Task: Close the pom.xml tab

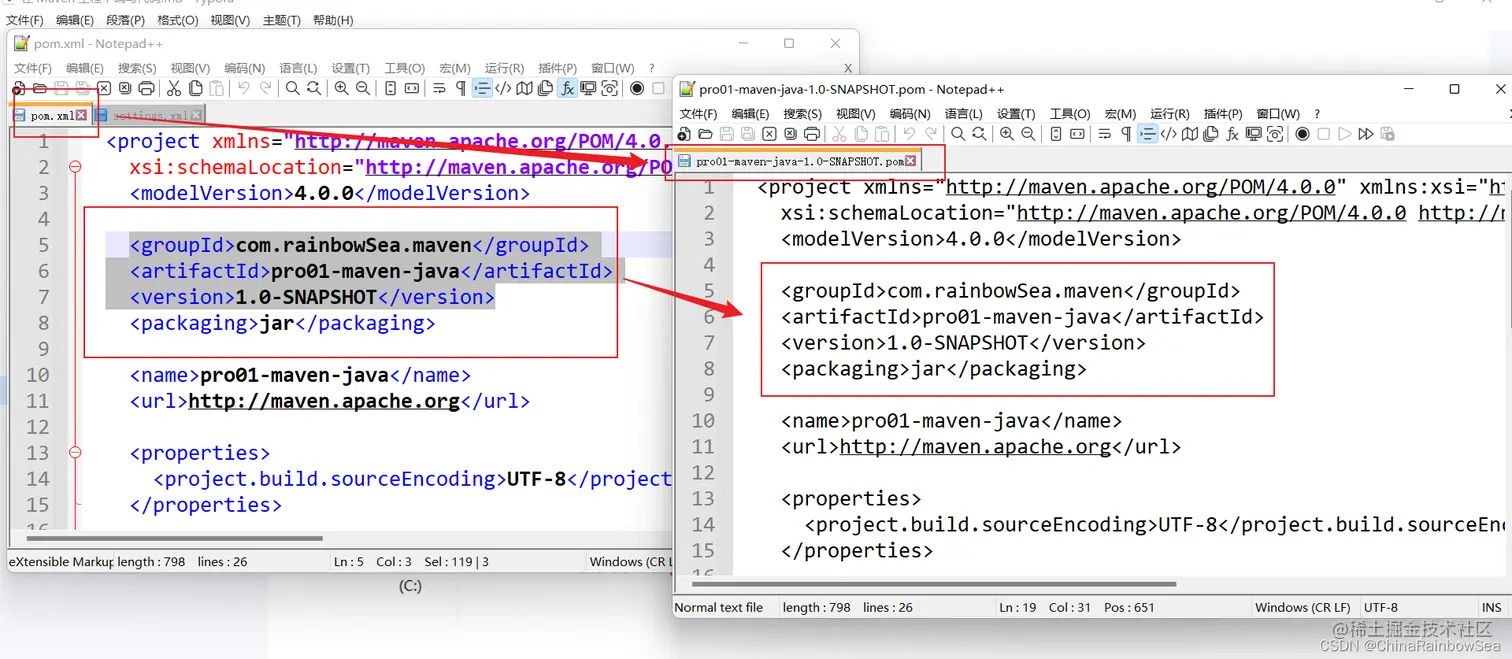Action: point(82,116)
